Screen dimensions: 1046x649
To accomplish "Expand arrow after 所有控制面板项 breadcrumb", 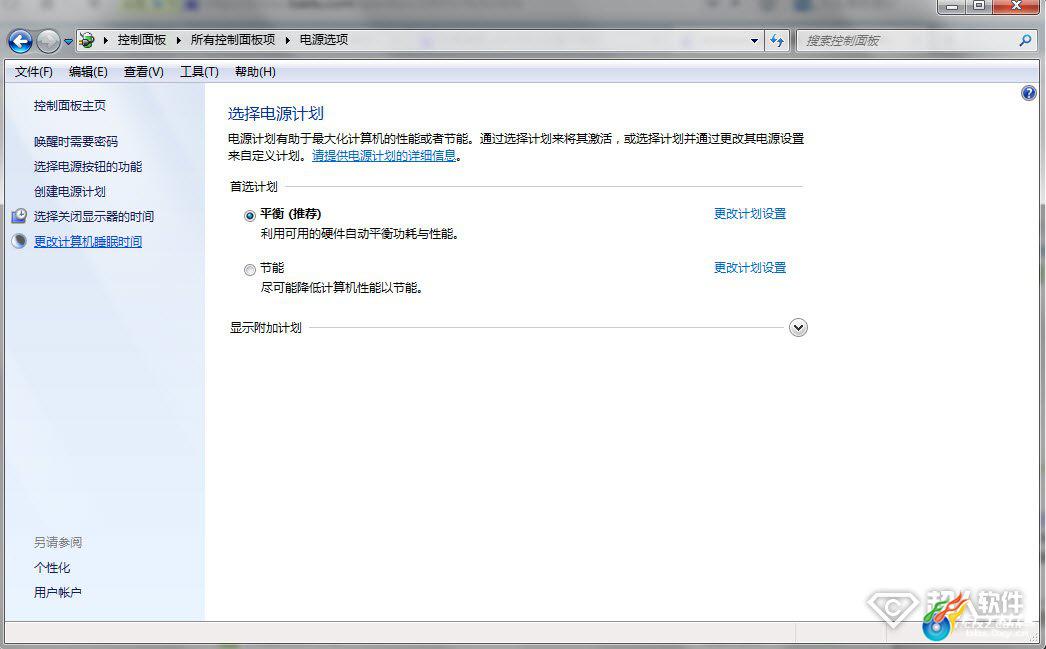I will pos(288,41).
